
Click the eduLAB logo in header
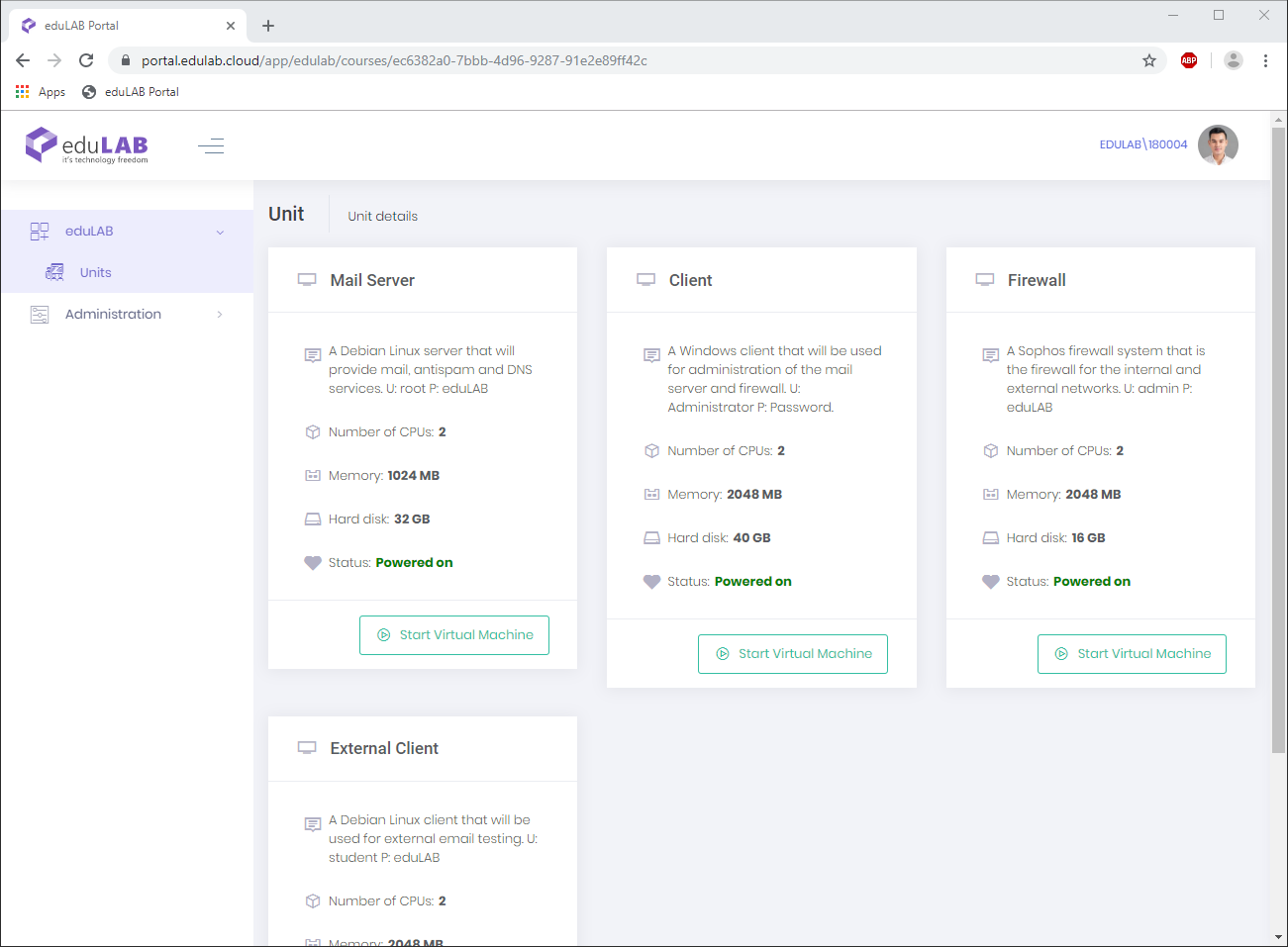[x=86, y=145]
